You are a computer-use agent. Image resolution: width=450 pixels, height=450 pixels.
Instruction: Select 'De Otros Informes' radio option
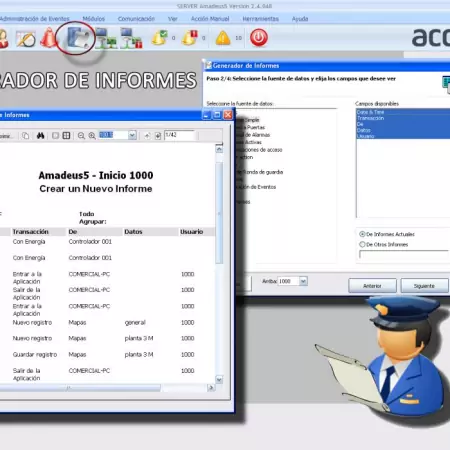coord(362,244)
